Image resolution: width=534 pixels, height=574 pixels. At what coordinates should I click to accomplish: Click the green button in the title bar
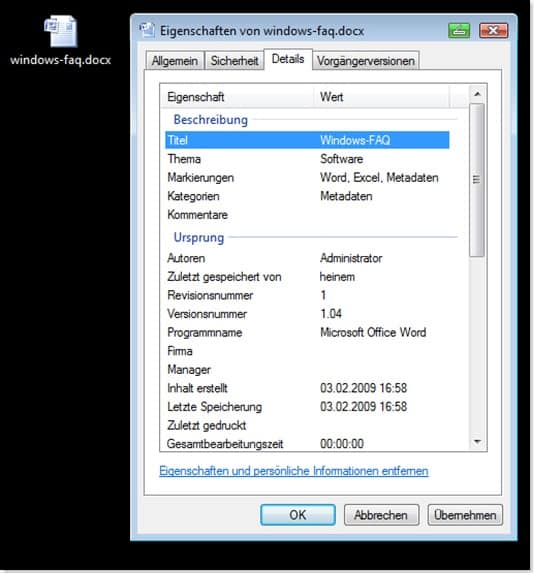(x=459, y=30)
